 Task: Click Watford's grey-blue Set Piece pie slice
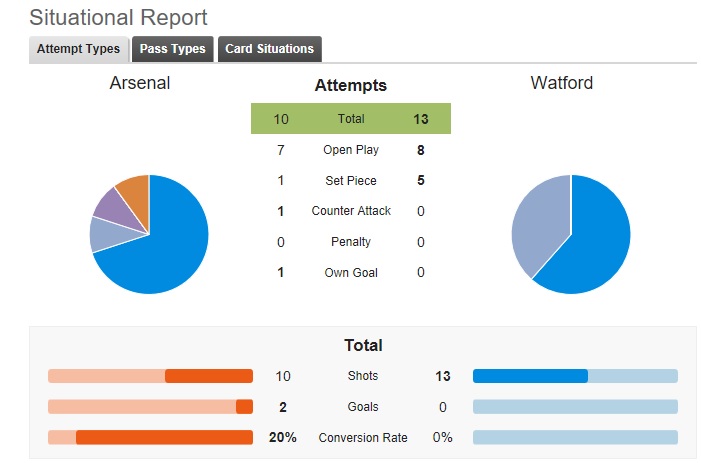pos(539,223)
